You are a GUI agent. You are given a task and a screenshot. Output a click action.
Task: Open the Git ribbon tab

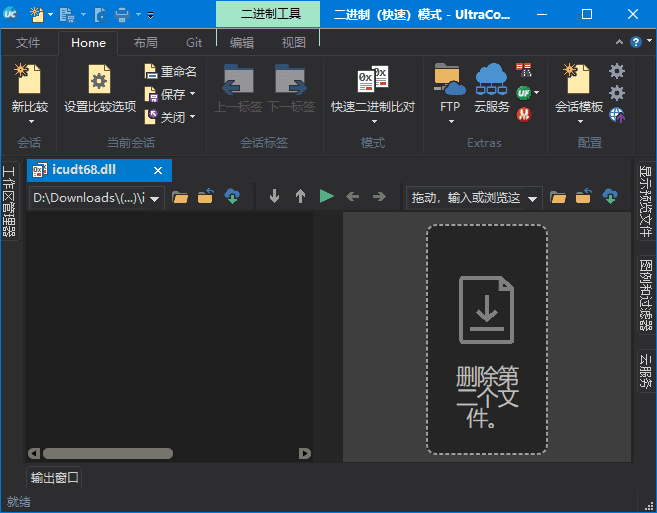coord(194,43)
